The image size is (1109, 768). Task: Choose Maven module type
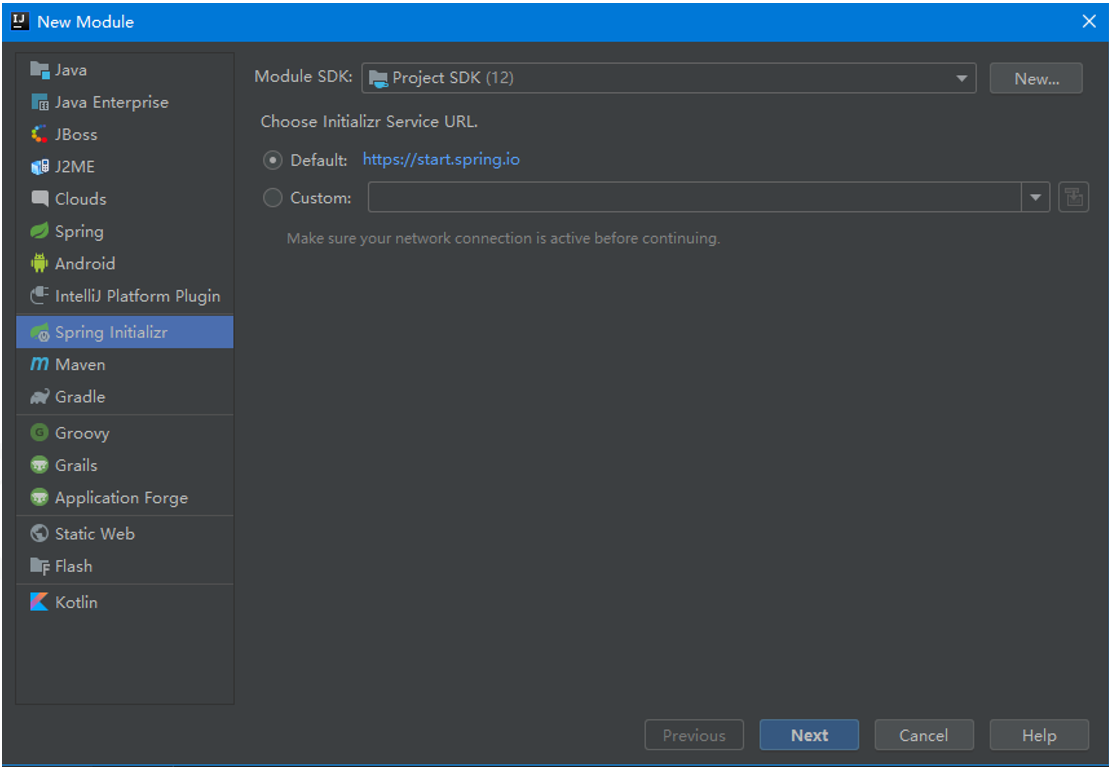pos(124,364)
